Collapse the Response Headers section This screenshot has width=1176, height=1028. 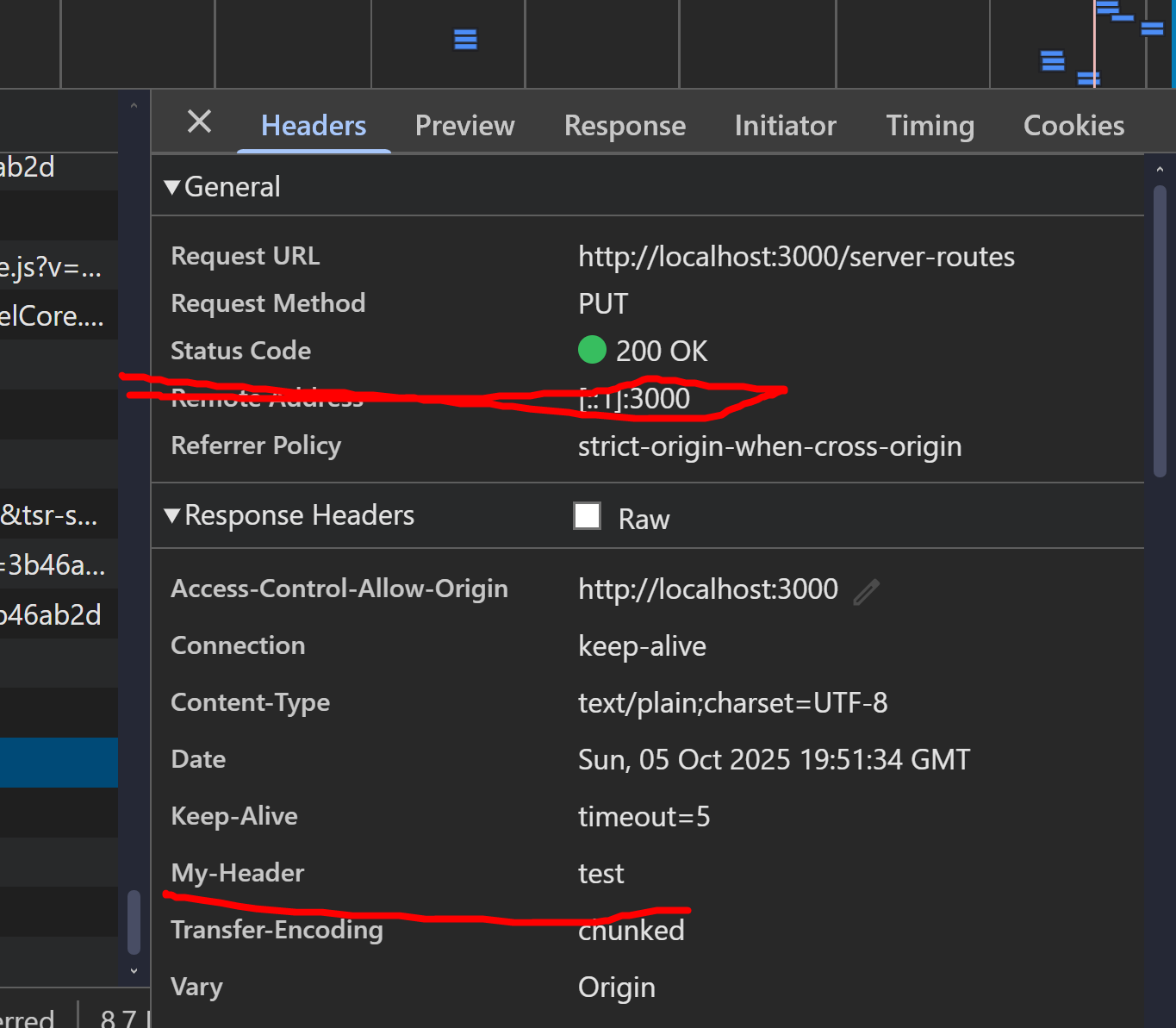coord(172,515)
